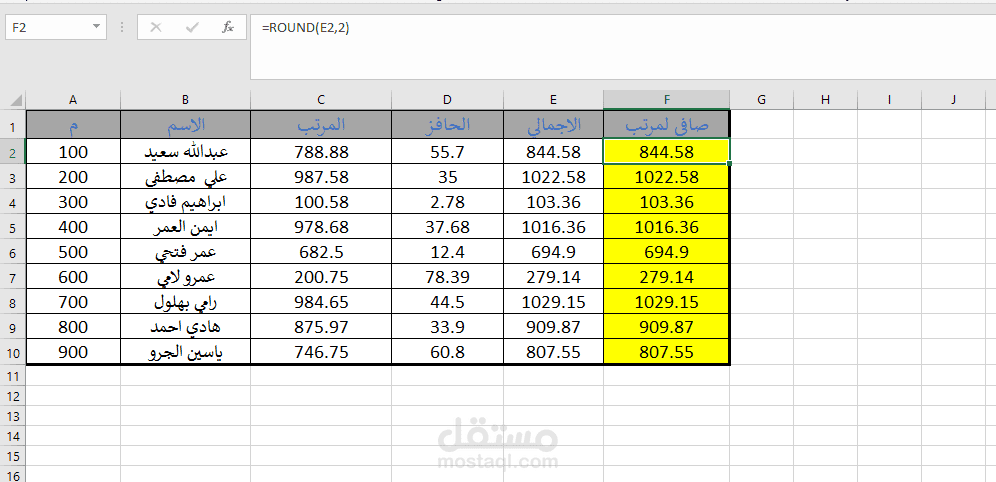Viewport: 996px width, 482px height.
Task: Select row 5 header
Action: click(13, 227)
